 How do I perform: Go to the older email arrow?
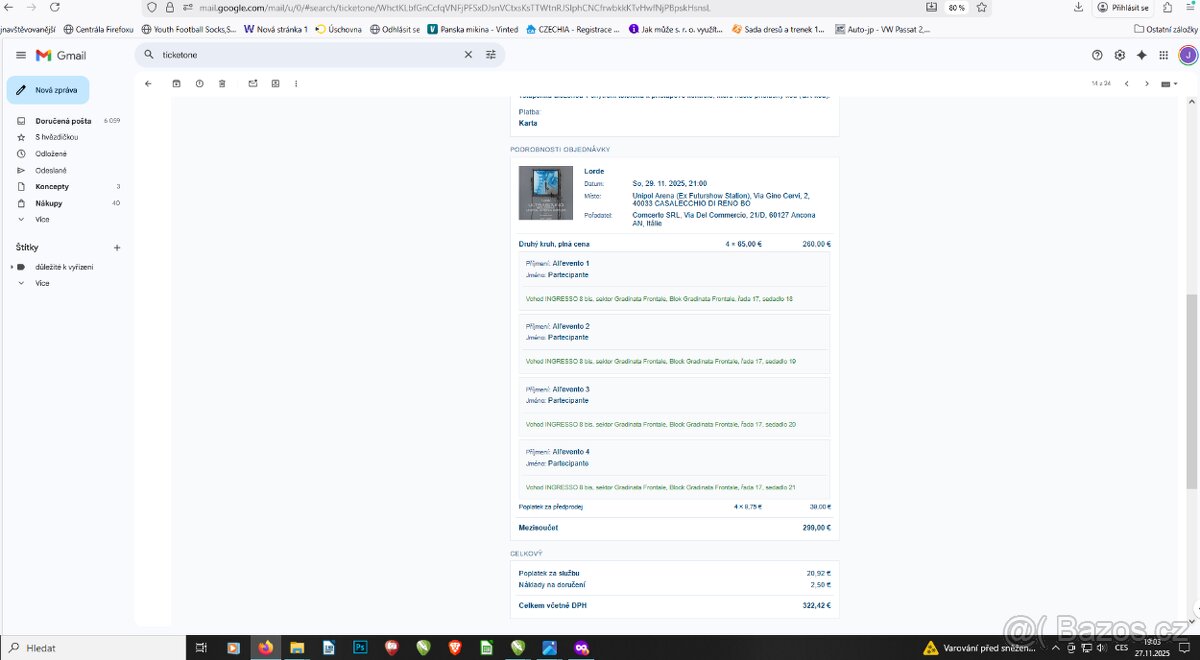pos(1147,83)
